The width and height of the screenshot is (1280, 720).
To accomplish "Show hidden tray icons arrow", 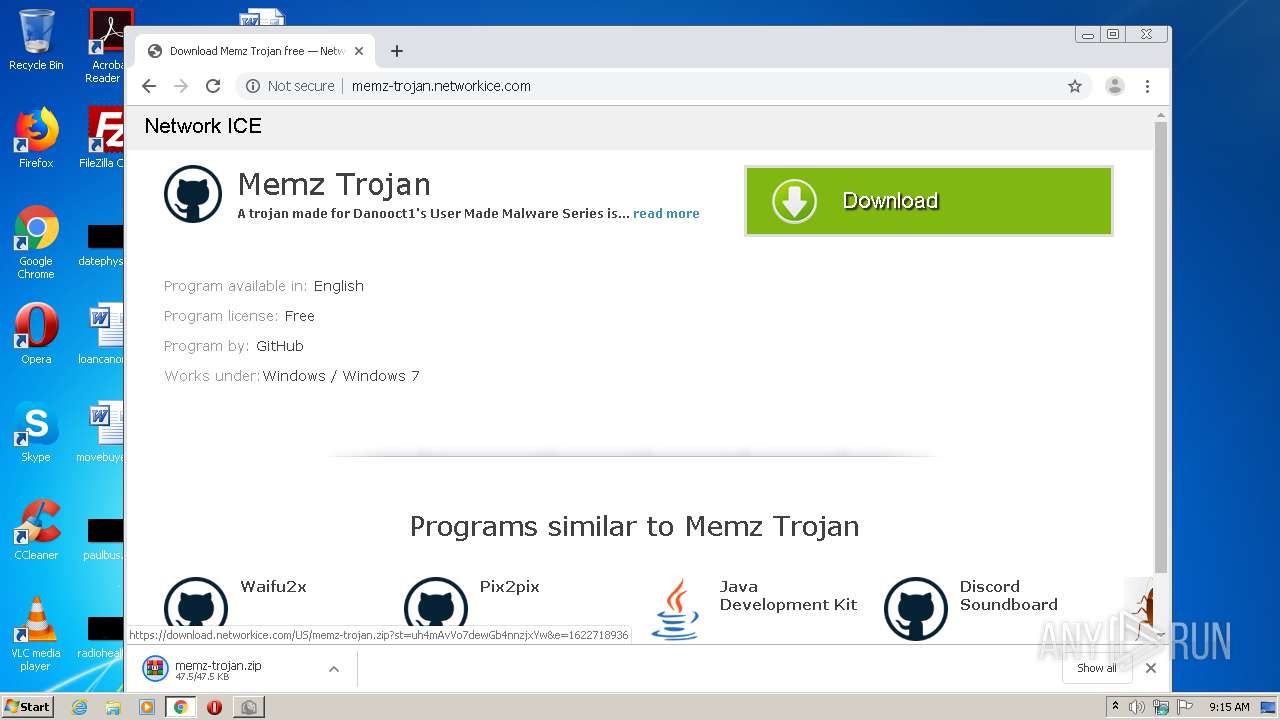I will (1115, 707).
